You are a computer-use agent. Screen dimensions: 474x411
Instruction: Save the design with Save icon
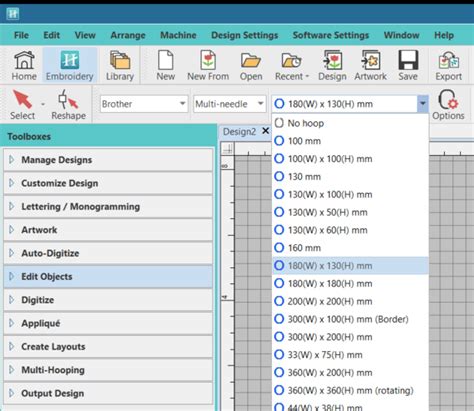(x=408, y=65)
